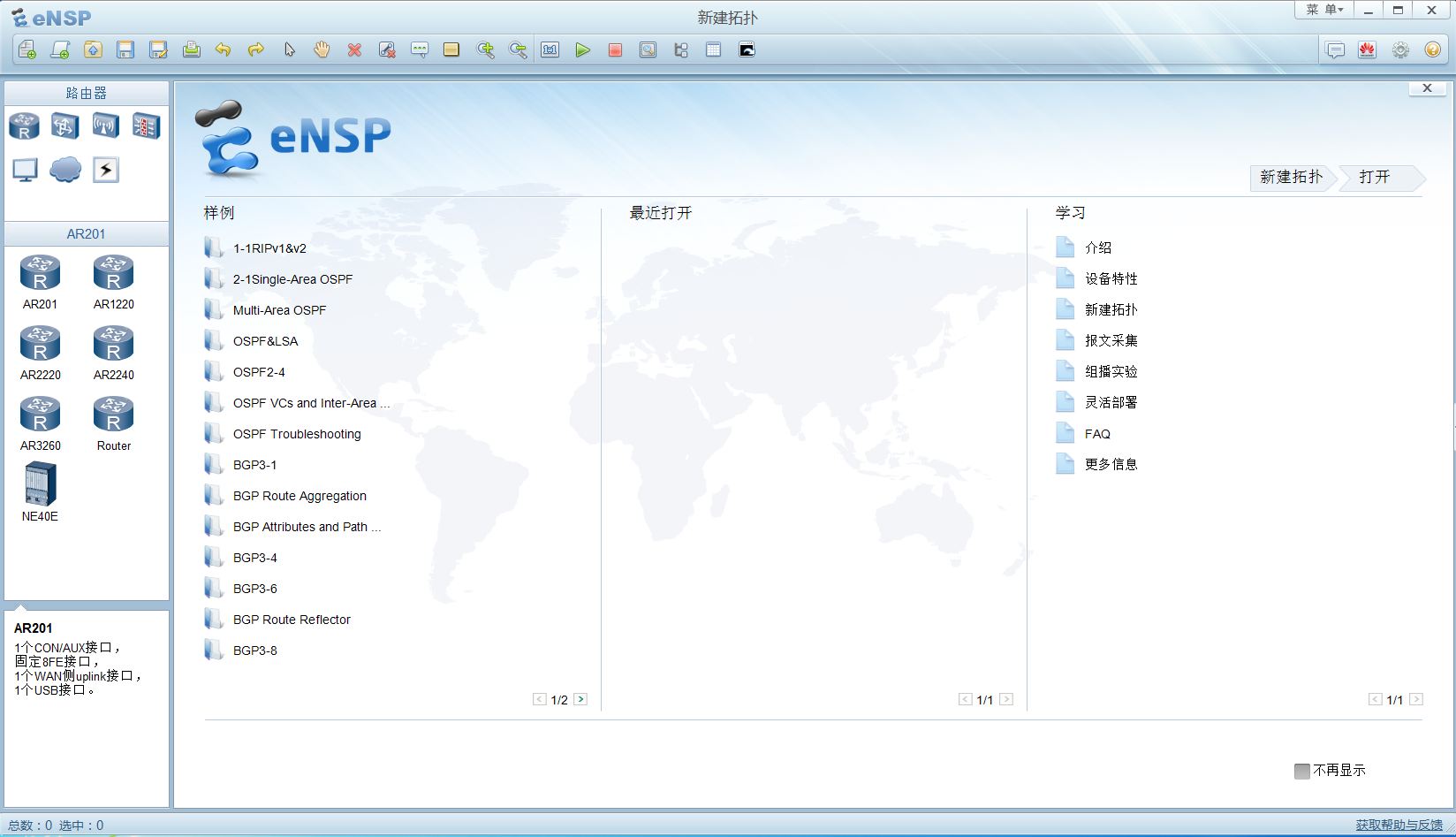Zoom in with the magnifier plus icon
The width and height of the screenshot is (1456, 837).
click(x=485, y=50)
